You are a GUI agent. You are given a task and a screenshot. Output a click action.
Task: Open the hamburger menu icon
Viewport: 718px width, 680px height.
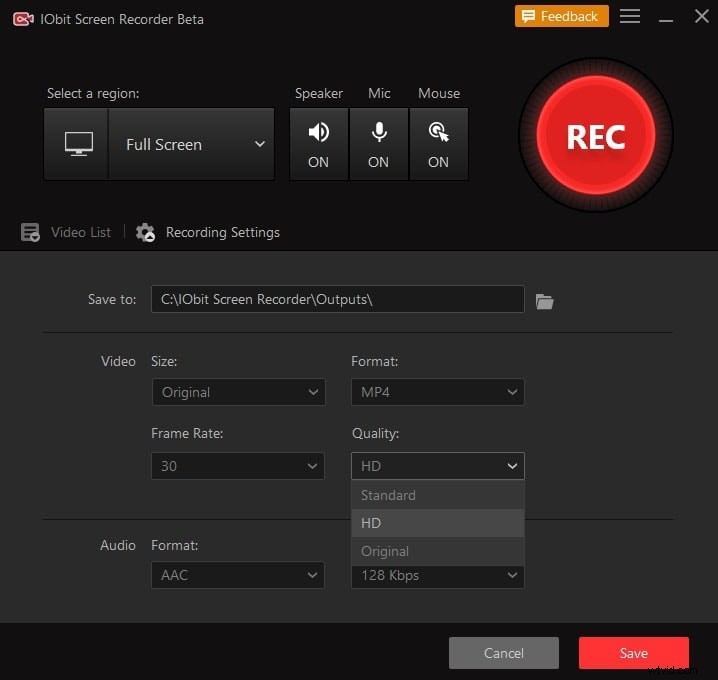630,16
